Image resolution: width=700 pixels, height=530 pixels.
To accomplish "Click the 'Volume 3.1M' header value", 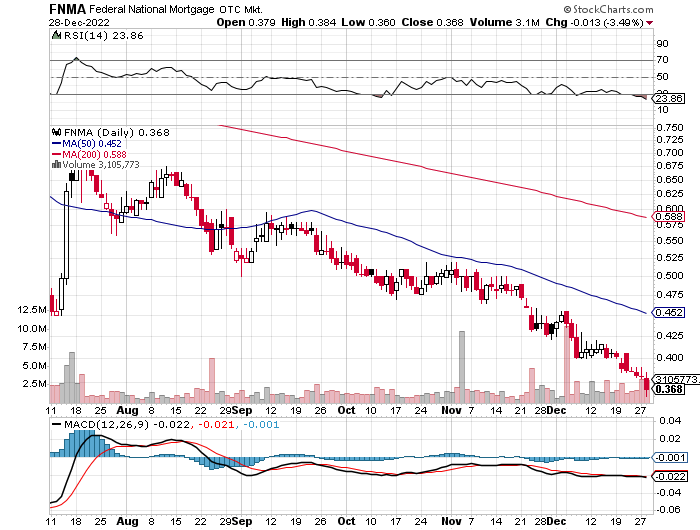I will pyautogui.click(x=504, y=22).
